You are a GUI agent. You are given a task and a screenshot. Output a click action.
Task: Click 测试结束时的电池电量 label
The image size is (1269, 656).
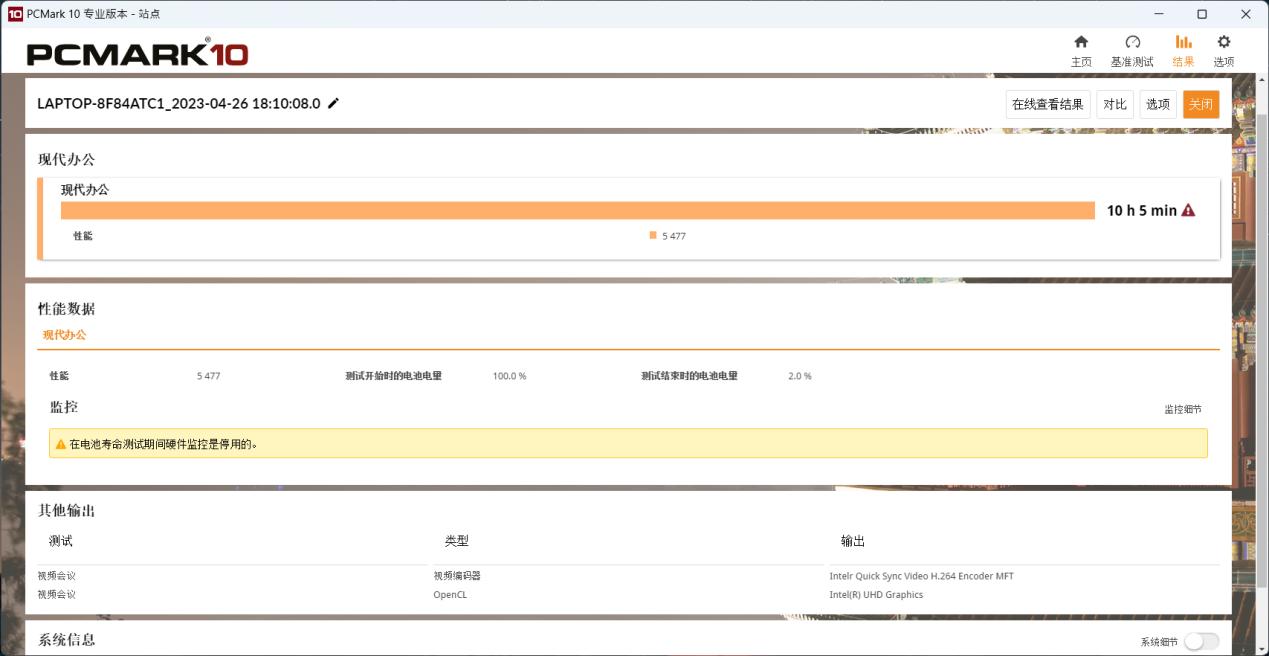click(x=689, y=376)
